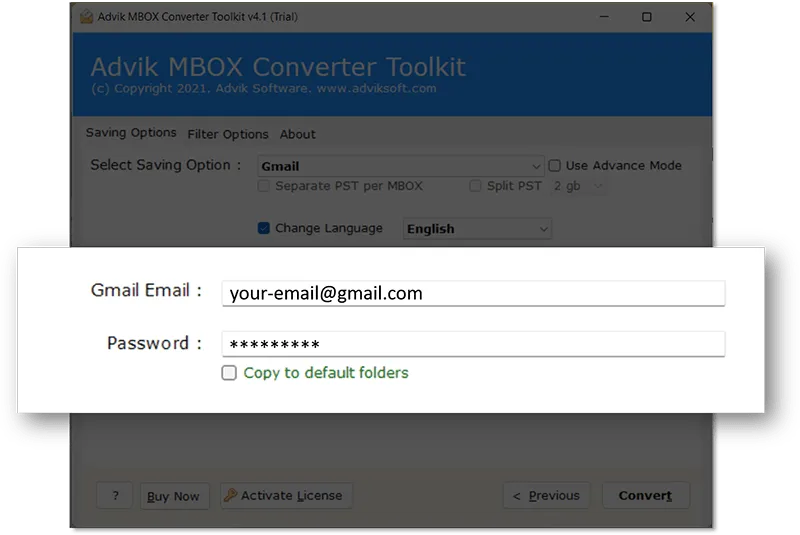Open the 2 gb split size dropdown
Viewport: 800px width, 535px height.
coord(578,186)
